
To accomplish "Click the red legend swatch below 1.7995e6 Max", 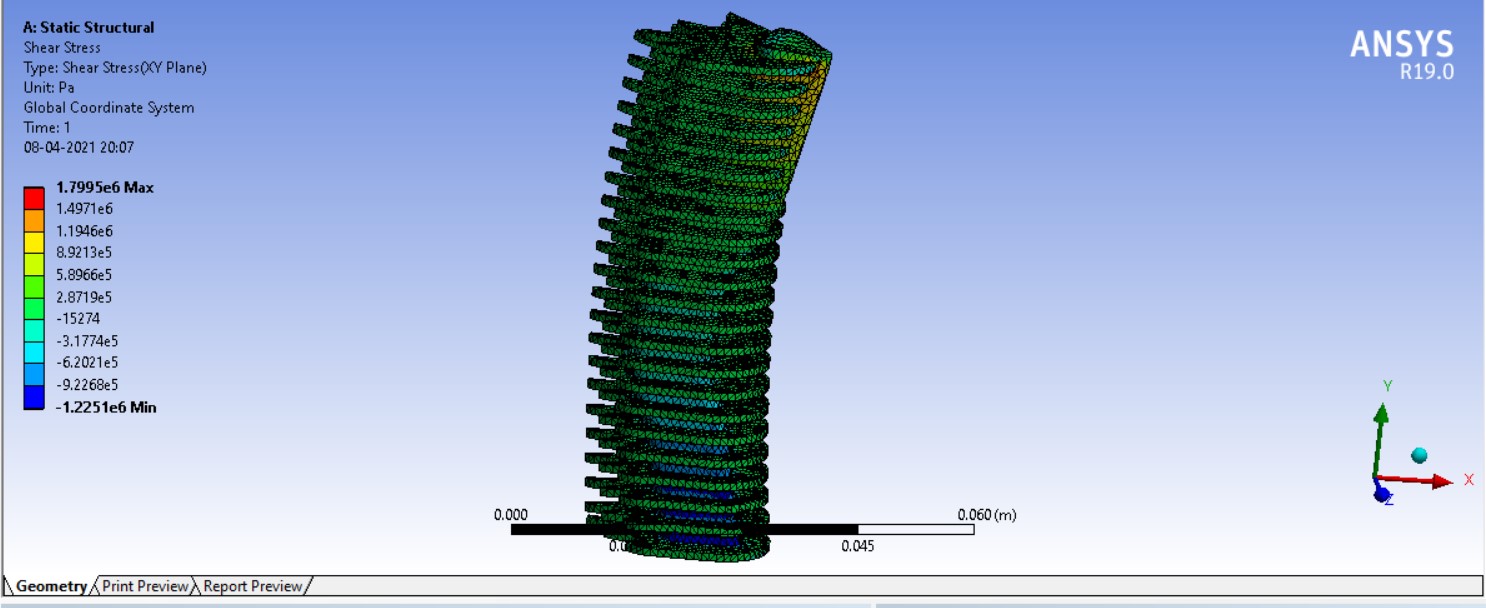I will pos(35,198).
